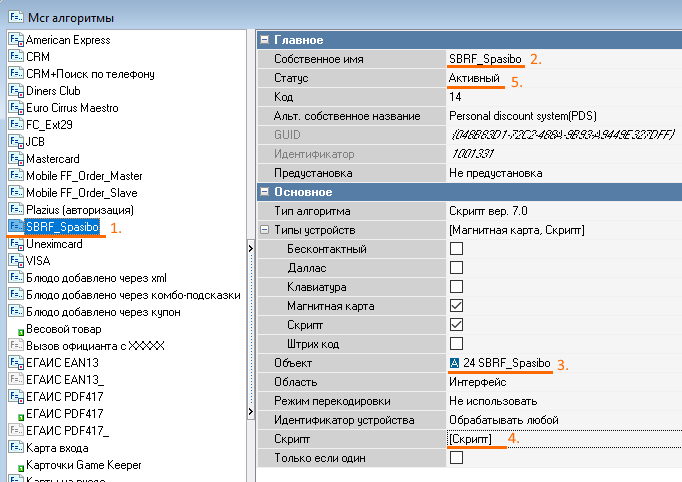Viewport: 682px width, 482px height.
Task: Collapse the Основное section
Action: pyautogui.click(x=265, y=192)
